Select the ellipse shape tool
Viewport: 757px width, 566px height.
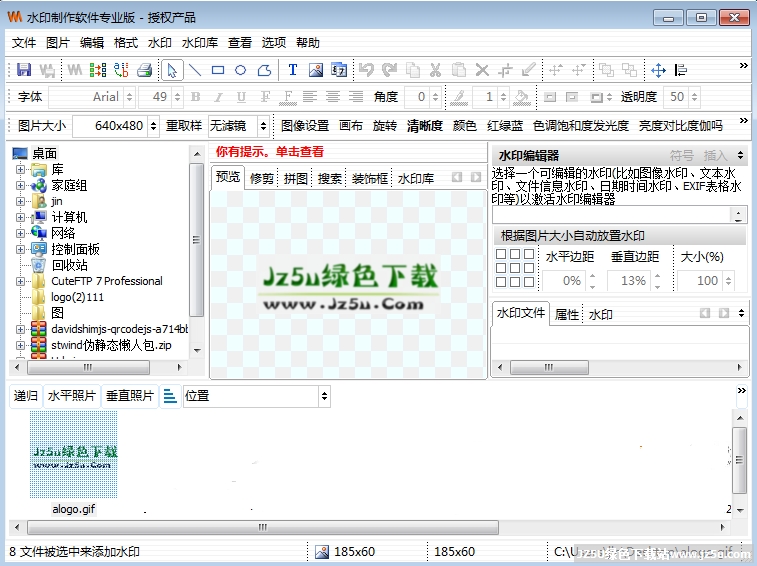(x=240, y=70)
